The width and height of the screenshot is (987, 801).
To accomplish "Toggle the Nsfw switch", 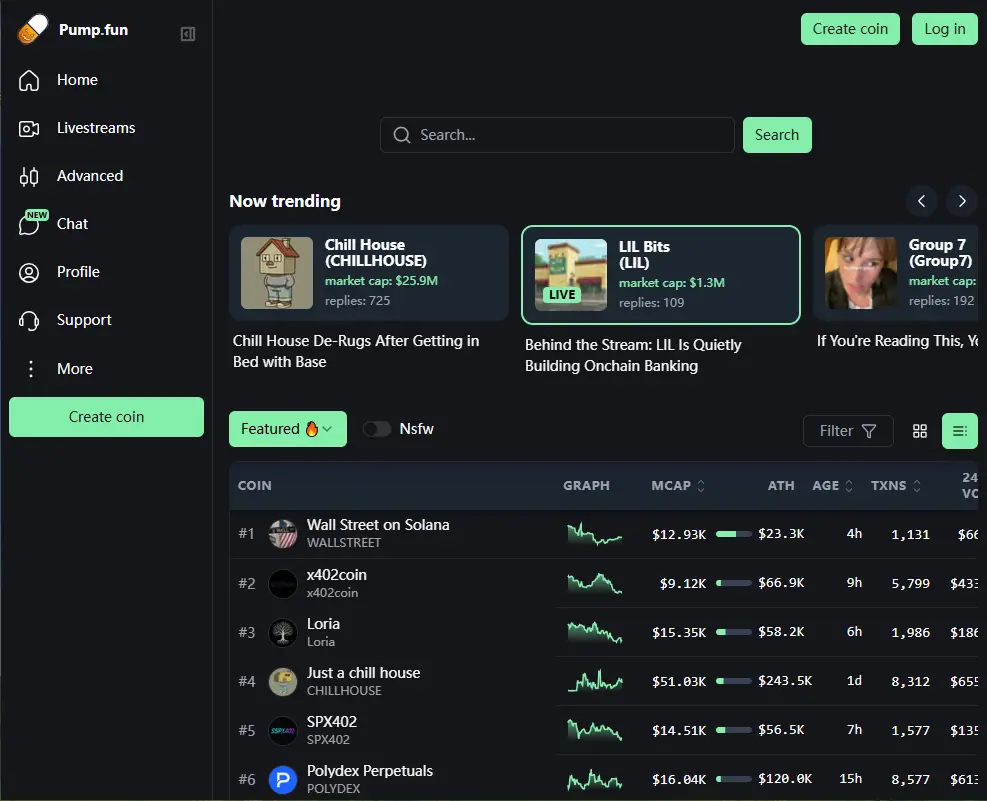I will [x=377, y=429].
